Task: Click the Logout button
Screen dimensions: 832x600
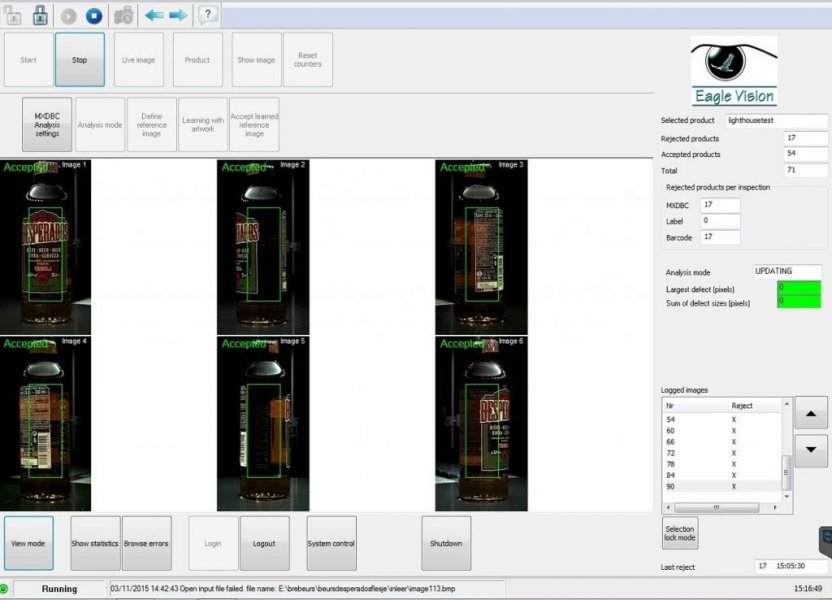Action: click(x=264, y=543)
